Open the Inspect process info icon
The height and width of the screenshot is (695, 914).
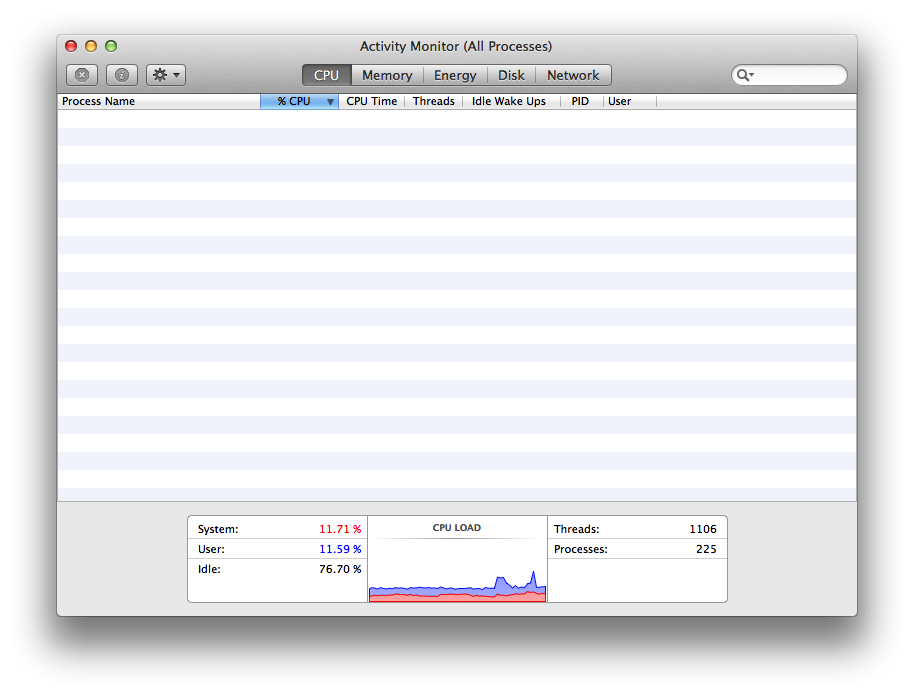pyautogui.click(x=121, y=74)
